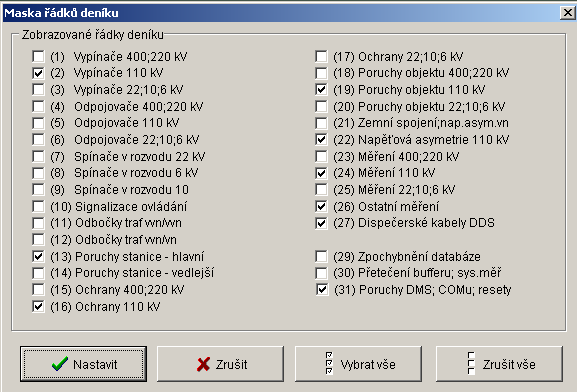This screenshot has height=392, width=577.
Task: Enable (17) Ochrany 22;10;6 kV checkbox
Action: (321, 56)
